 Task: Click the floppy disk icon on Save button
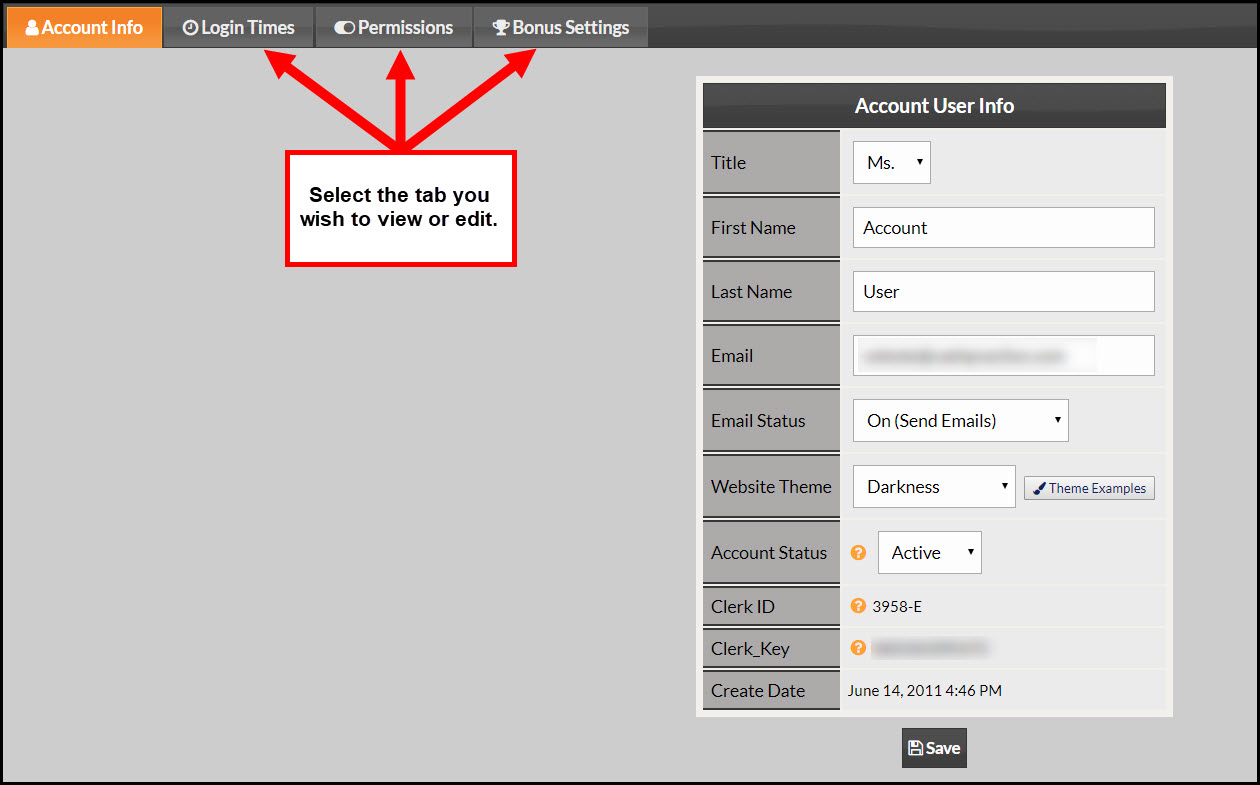click(917, 747)
